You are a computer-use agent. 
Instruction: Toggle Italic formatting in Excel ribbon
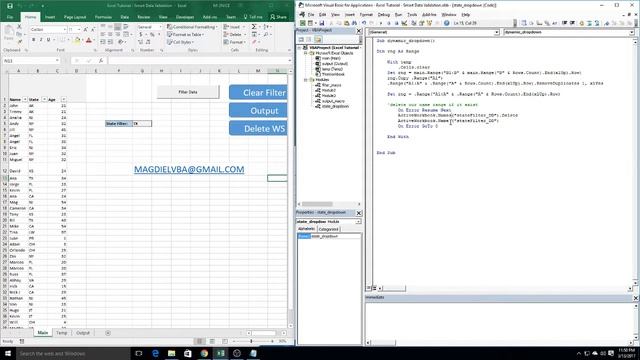(x=41, y=40)
